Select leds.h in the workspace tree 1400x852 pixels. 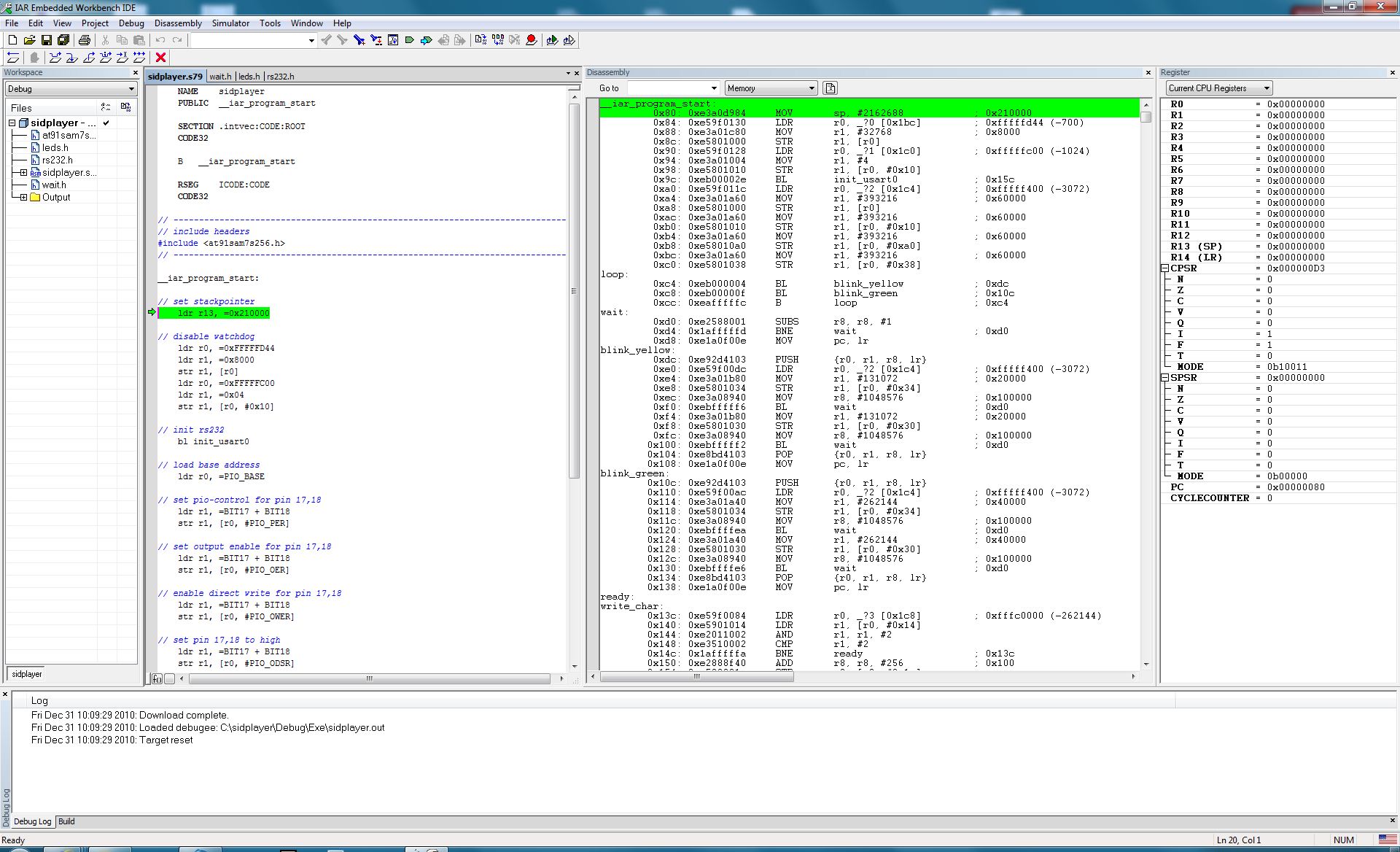pyautogui.click(x=55, y=147)
